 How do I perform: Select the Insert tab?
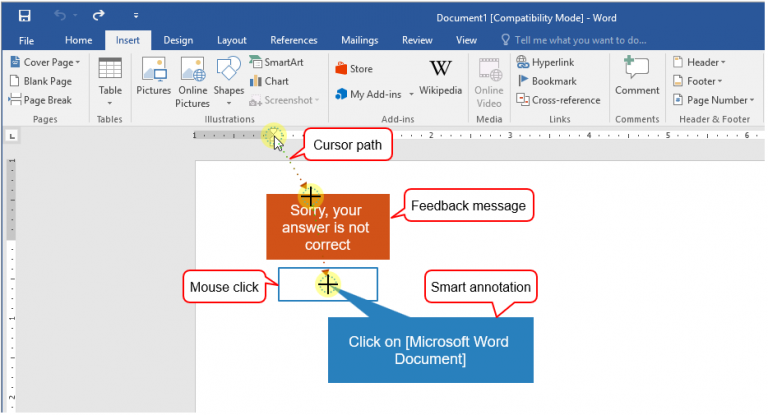[128, 40]
